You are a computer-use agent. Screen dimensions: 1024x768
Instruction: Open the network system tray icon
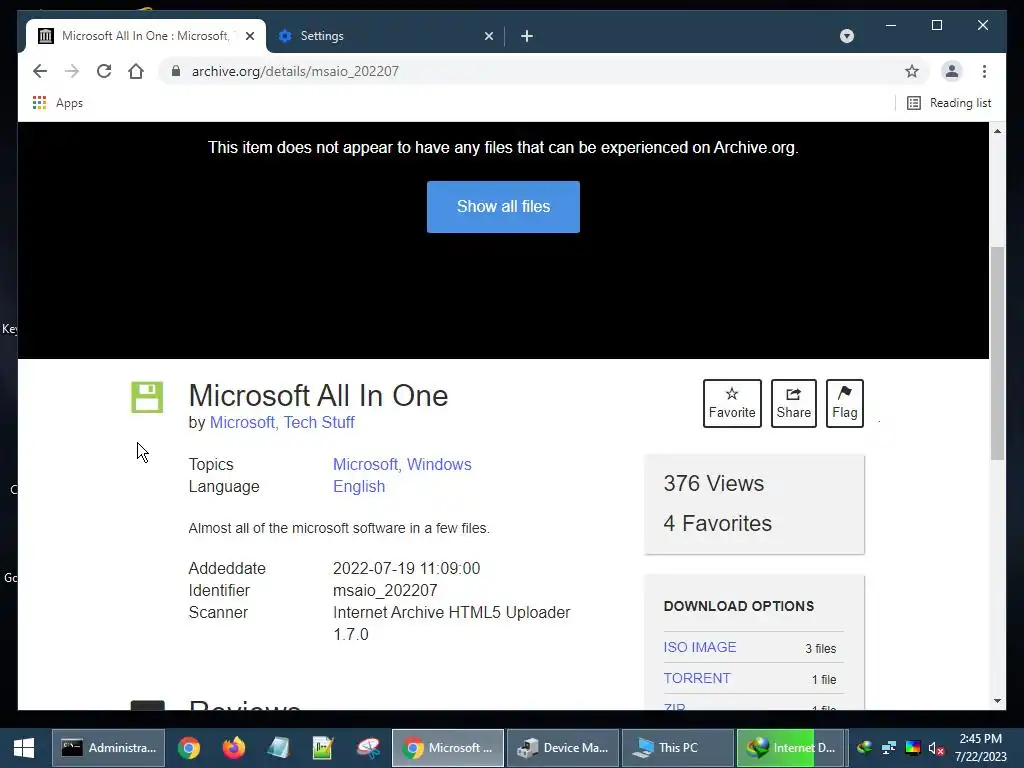click(889, 748)
